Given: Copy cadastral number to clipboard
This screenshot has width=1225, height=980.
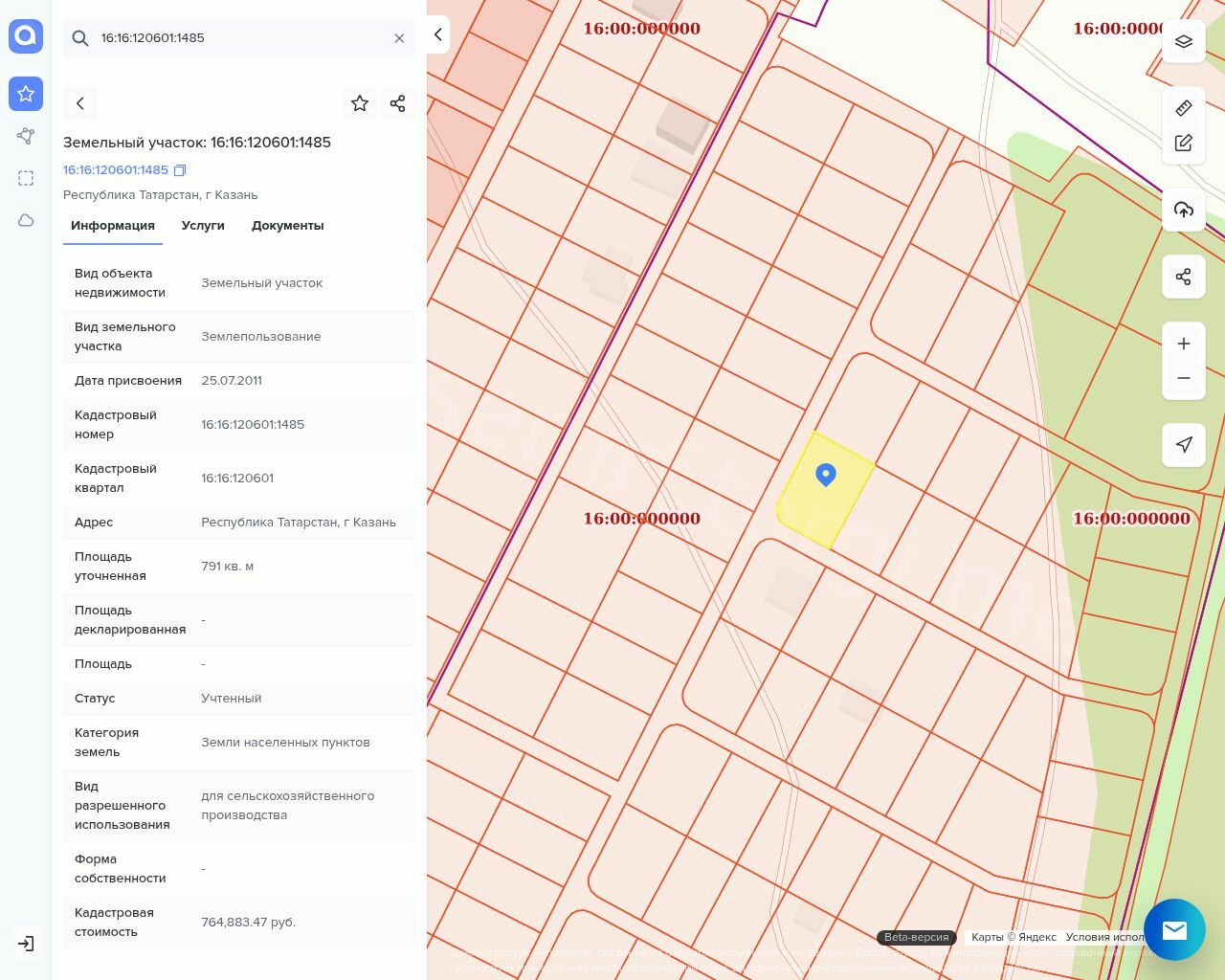Looking at the screenshot, I should coord(180,170).
